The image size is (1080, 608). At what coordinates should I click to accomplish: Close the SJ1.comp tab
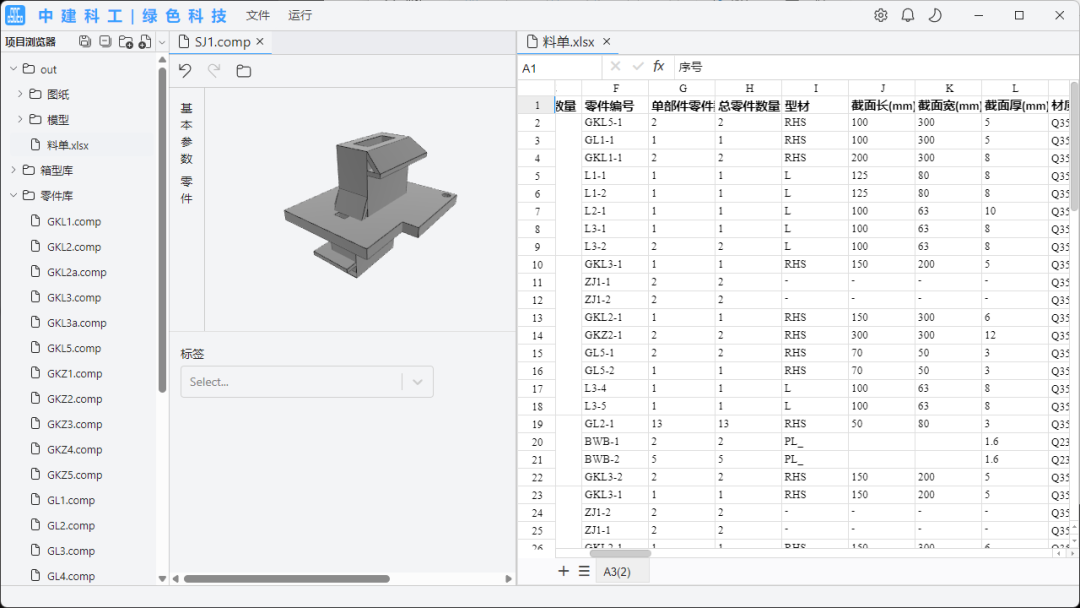click(x=260, y=41)
